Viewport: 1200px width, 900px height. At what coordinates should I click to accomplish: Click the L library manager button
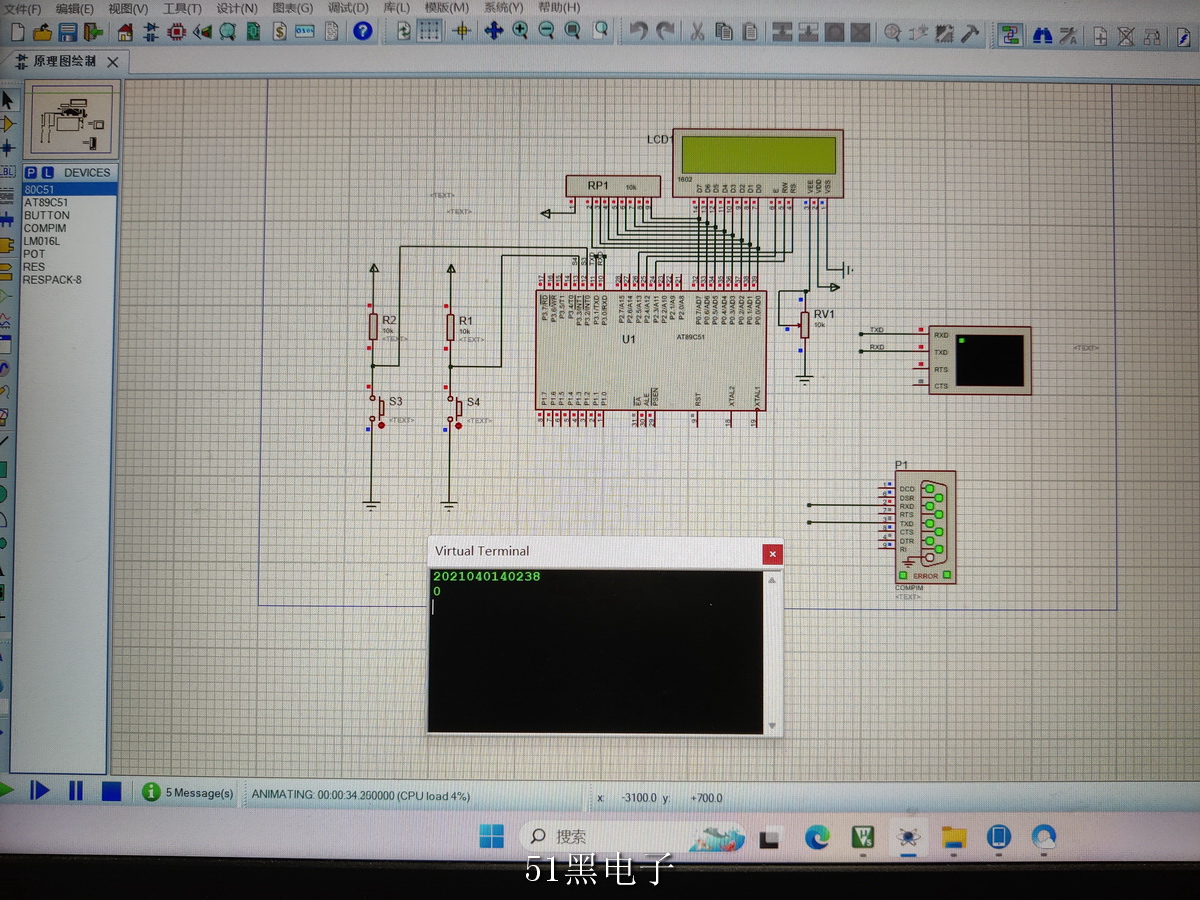coord(48,173)
